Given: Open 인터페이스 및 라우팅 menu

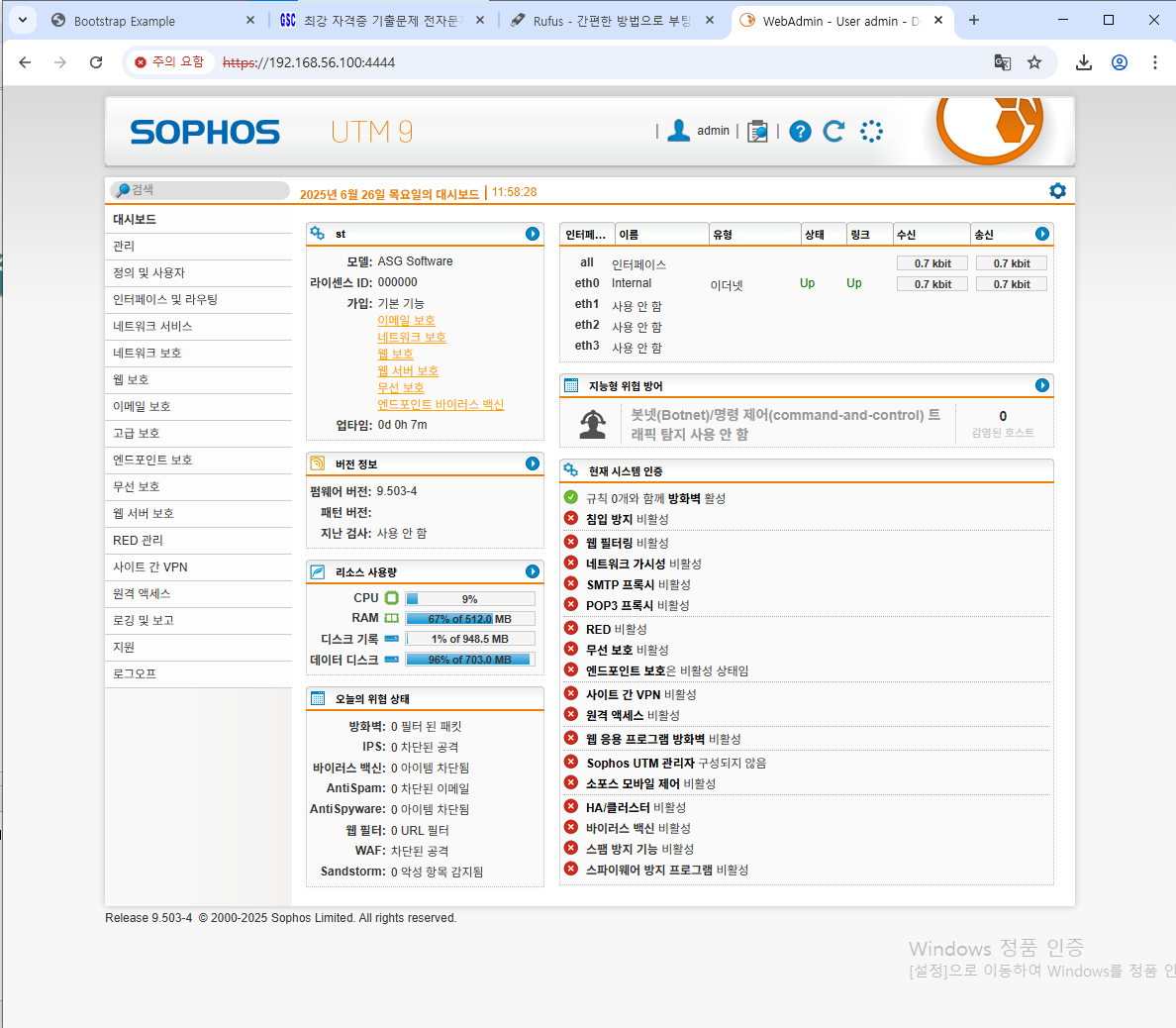Looking at the screenshot, I should 199,299.
